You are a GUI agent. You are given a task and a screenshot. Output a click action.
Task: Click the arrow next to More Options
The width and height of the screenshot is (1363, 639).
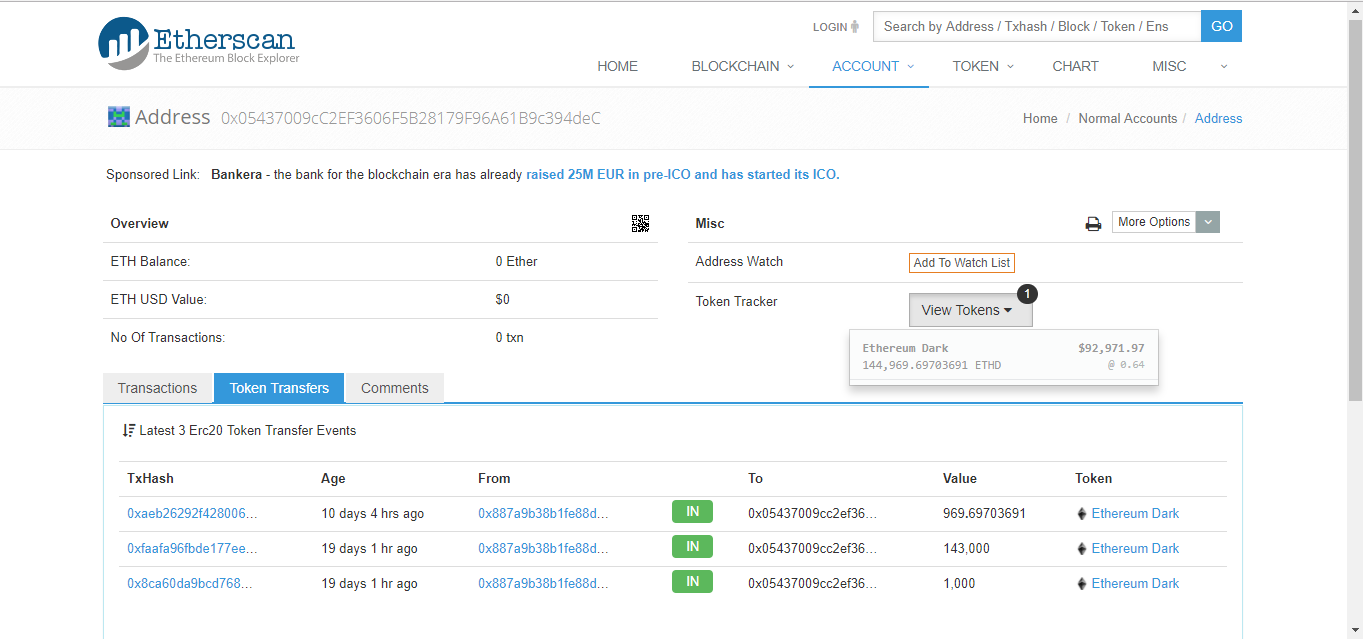click(x=1208, y=222)
